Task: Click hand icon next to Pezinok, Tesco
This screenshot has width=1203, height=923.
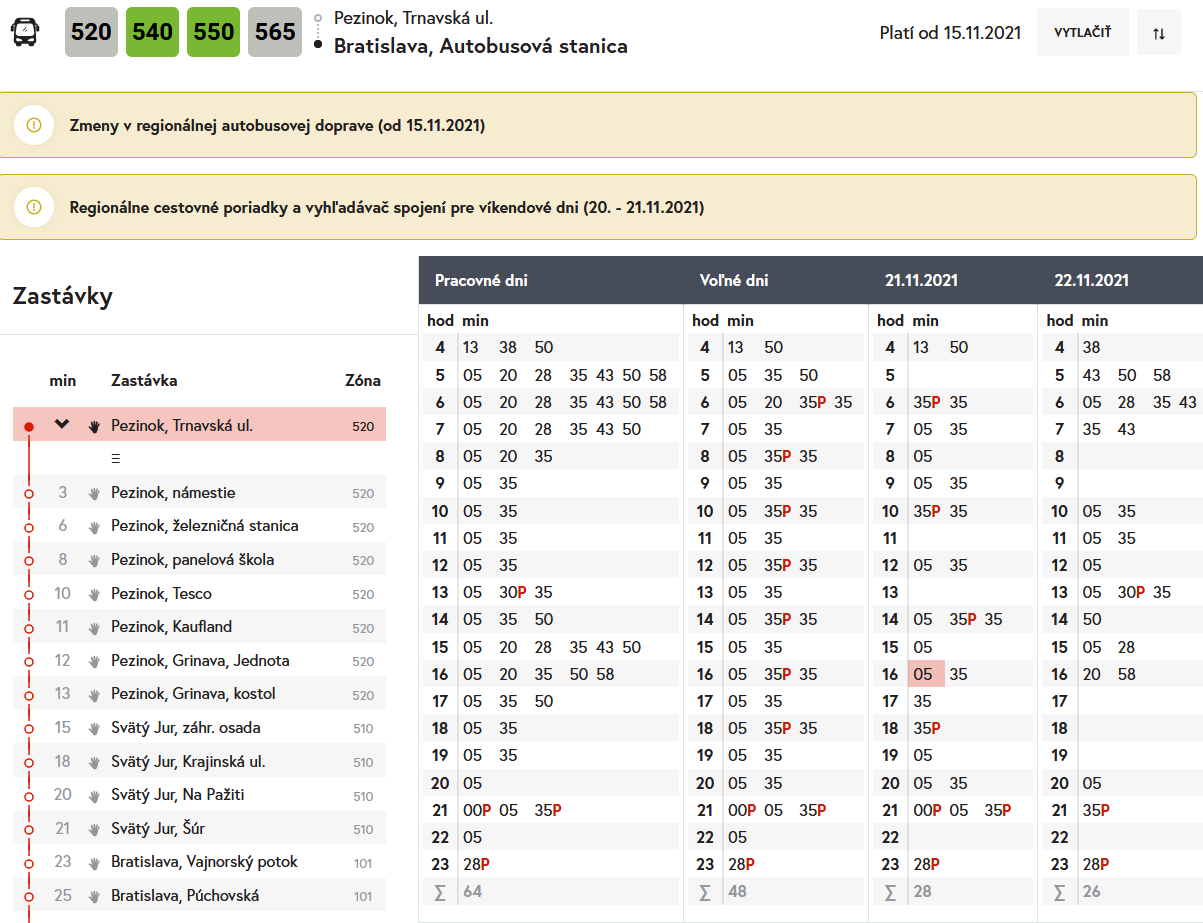Action: pos(95,594)
